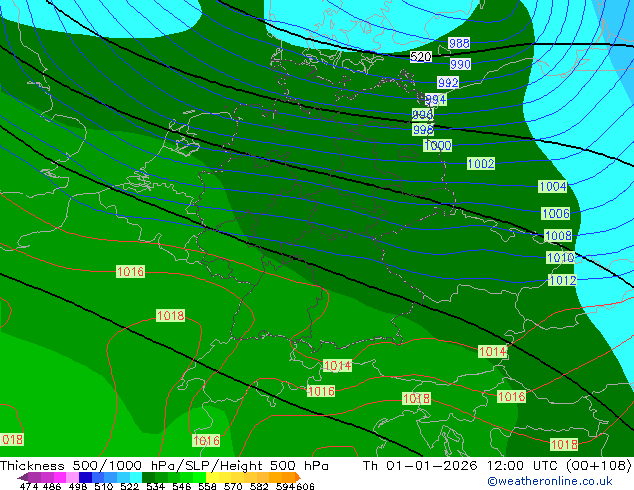Click the legend value 534
634x490 pixels.
[156, 486]
